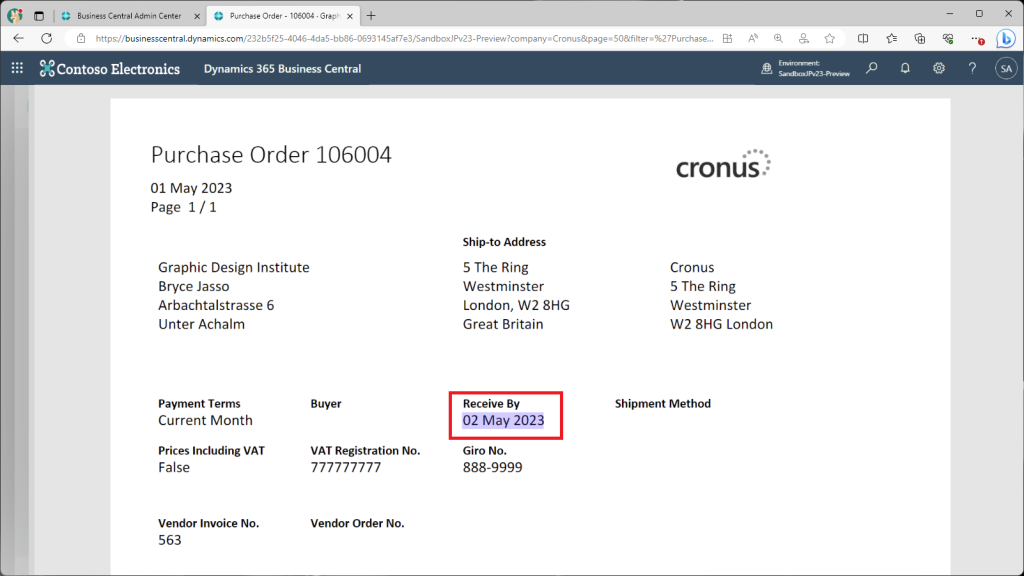Click the Unter Achalm address line
The width and height of the screenshot is (1024, 576).
[201, 324]
